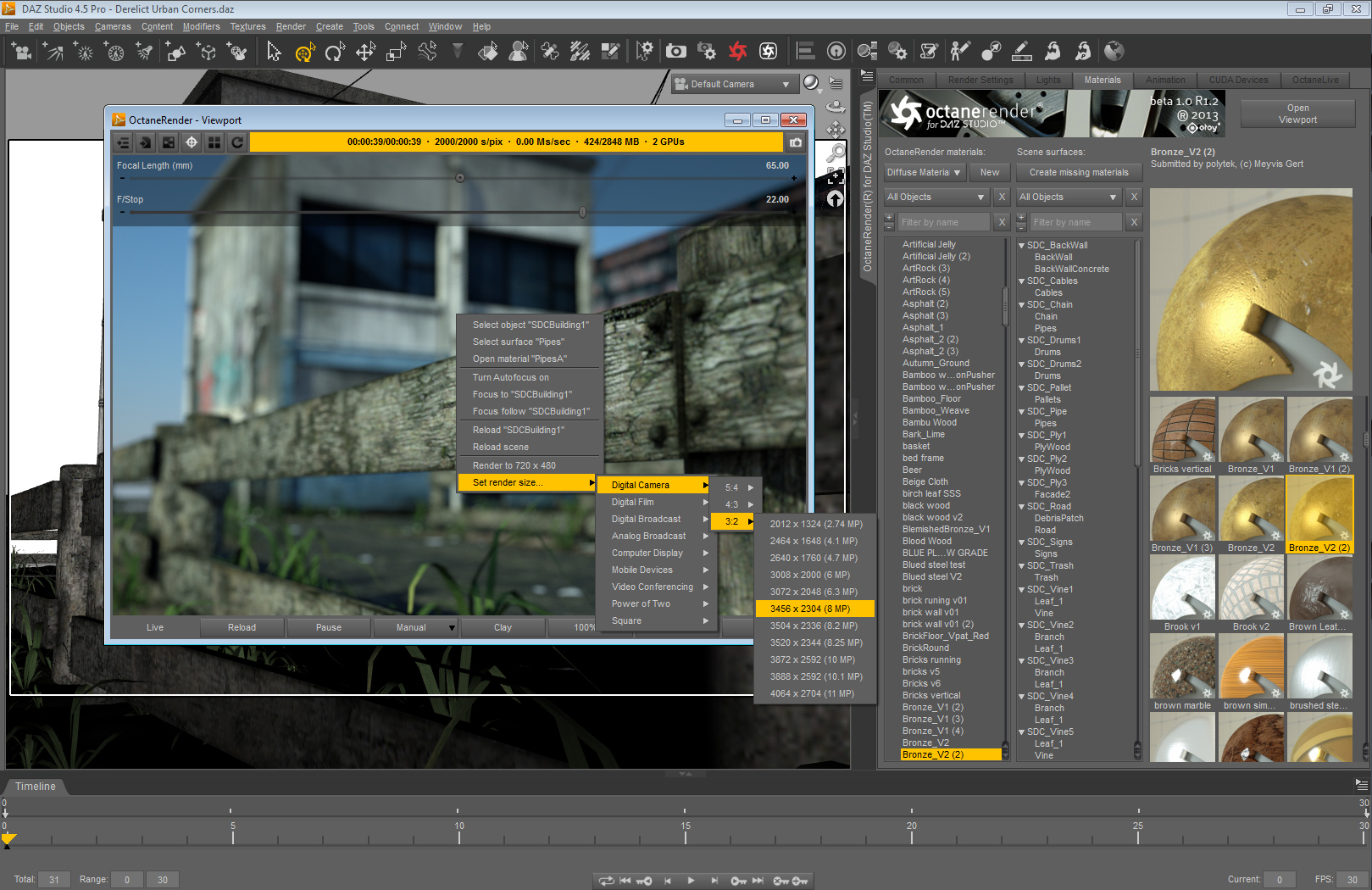The image size is (1372, 890).
Task: Open the Default Camera dropdown
Action: (734, 85)
